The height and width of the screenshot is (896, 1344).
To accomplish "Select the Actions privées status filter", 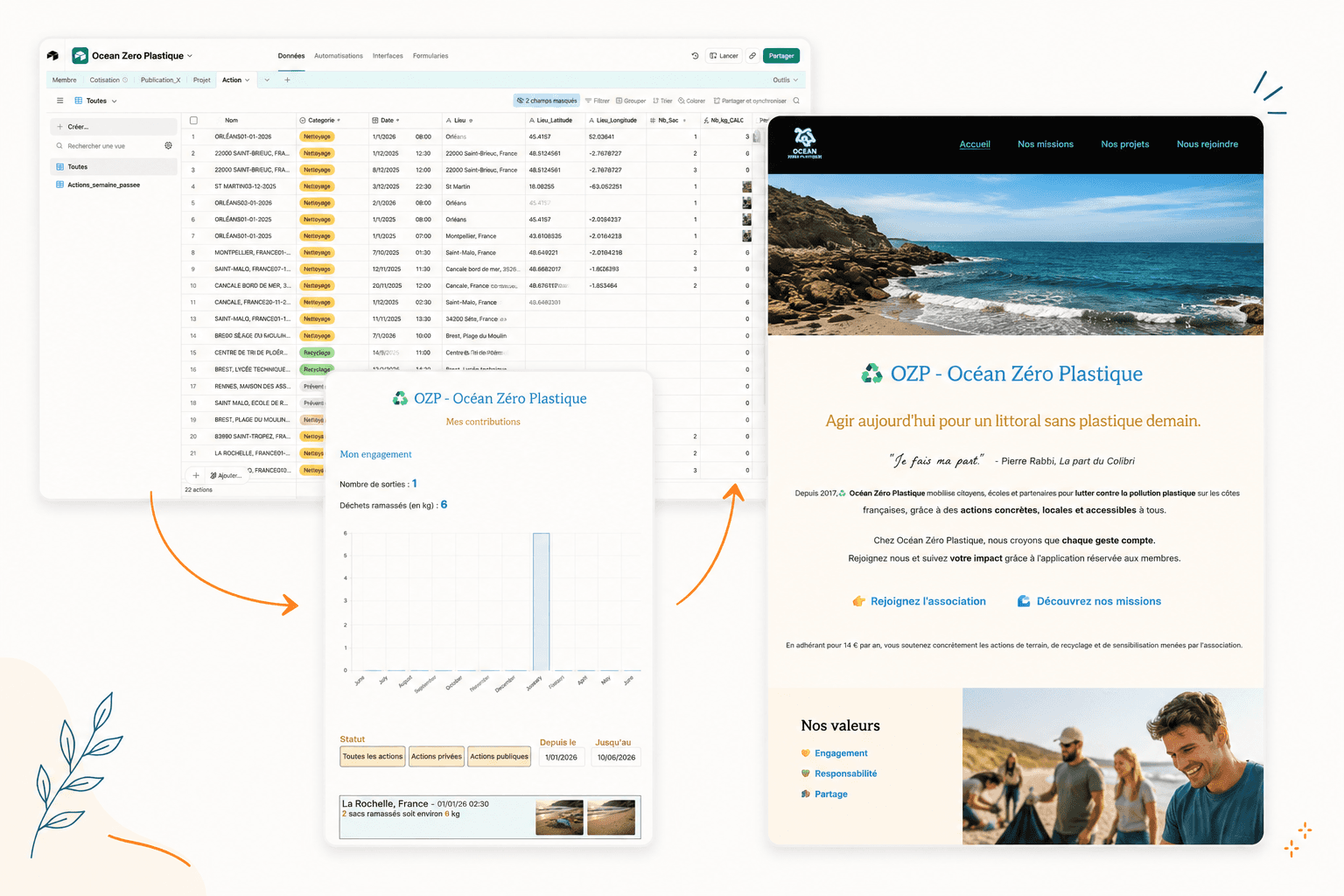I will click(437, 757).
